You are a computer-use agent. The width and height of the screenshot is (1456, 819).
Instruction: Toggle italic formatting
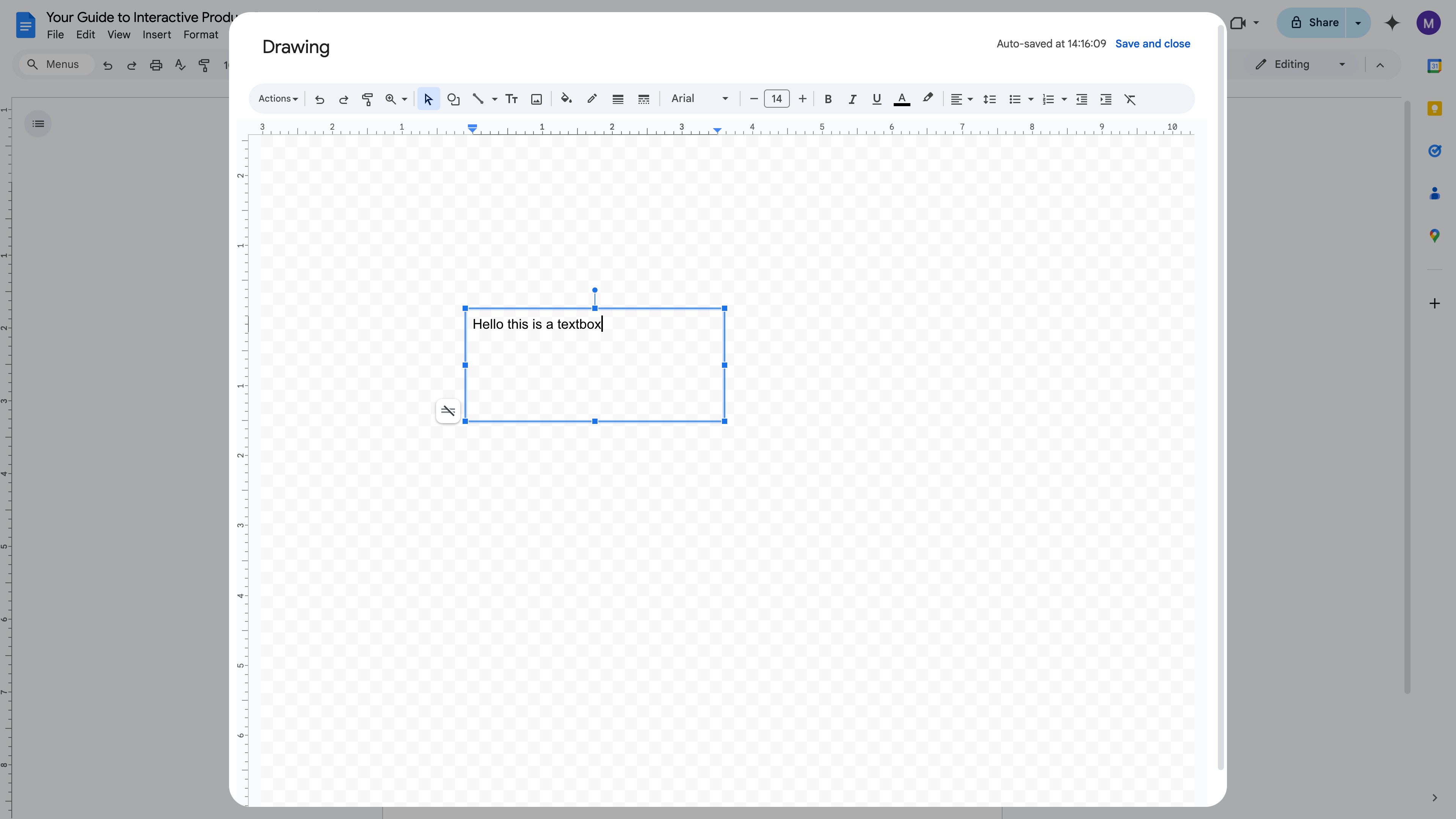(852, 99)
